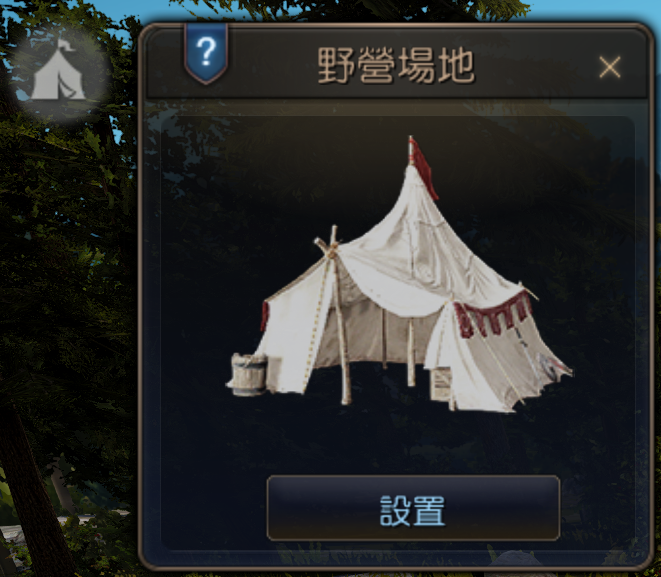The height and width of the screenshot is (577, 661).
Task: Close the 野營場地 panel
Action: coord(610,67)
